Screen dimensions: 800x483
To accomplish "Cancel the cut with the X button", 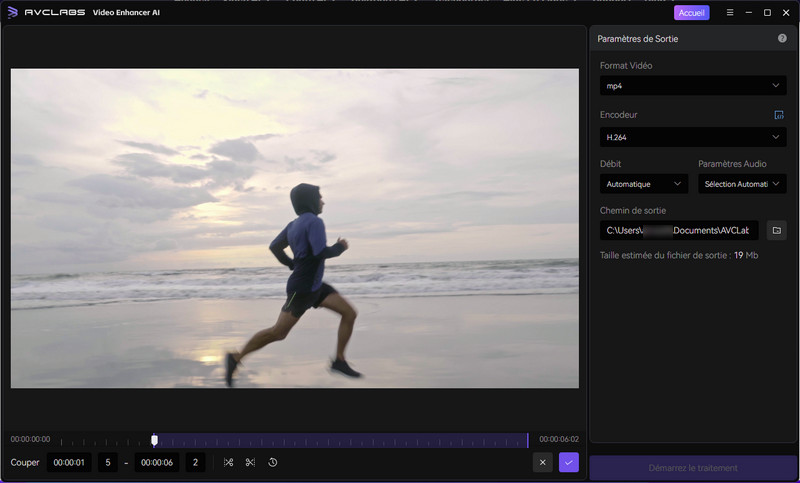I will 542,463.
